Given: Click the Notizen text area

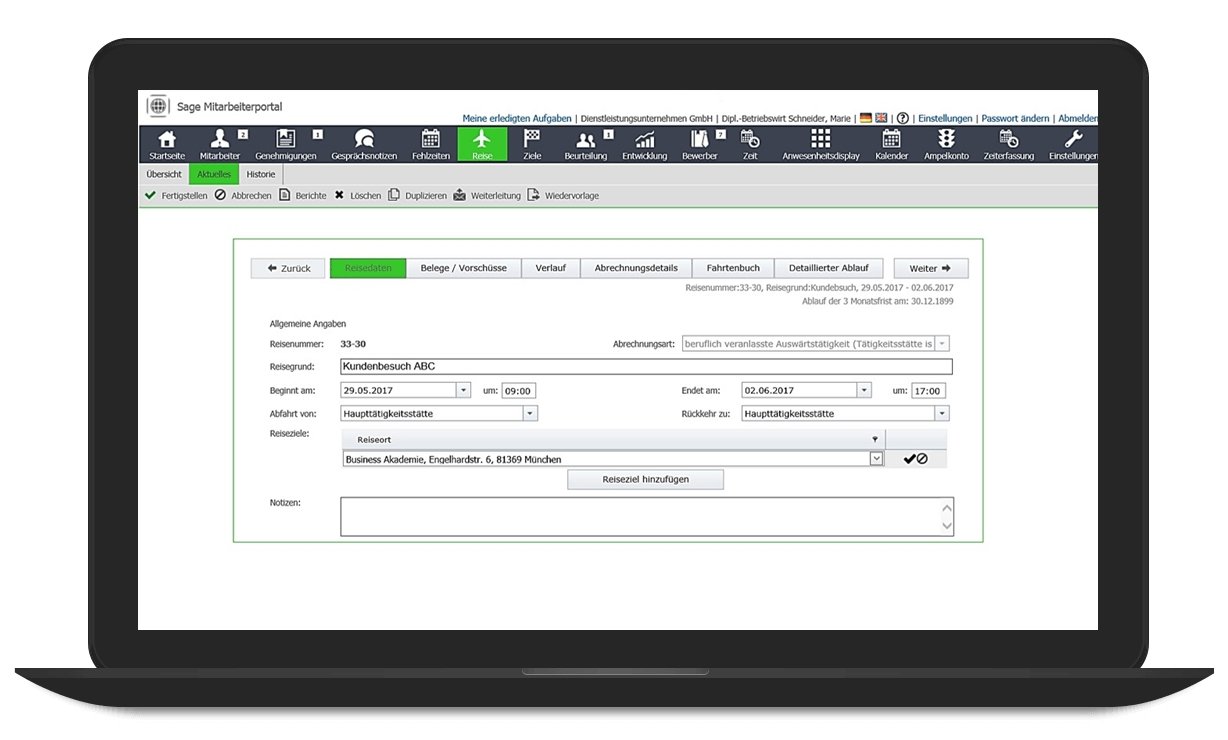Looking at the screenshot, I should tap(646, 517).
